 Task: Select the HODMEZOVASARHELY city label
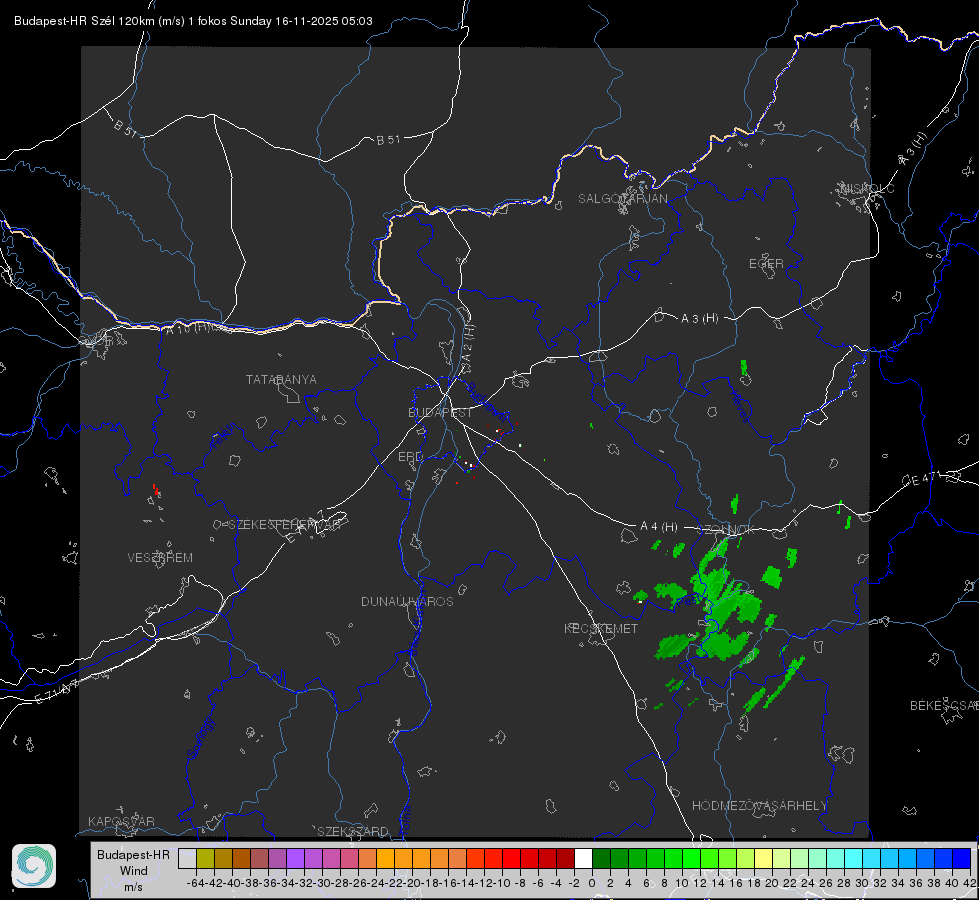coord(759,806)
